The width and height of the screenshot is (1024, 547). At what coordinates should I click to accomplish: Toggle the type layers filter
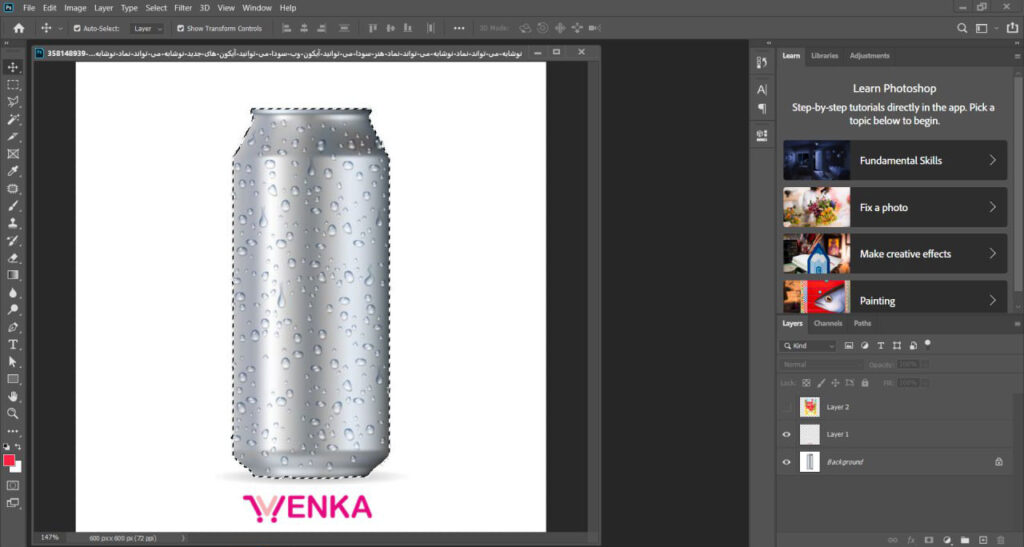[880, 345]
